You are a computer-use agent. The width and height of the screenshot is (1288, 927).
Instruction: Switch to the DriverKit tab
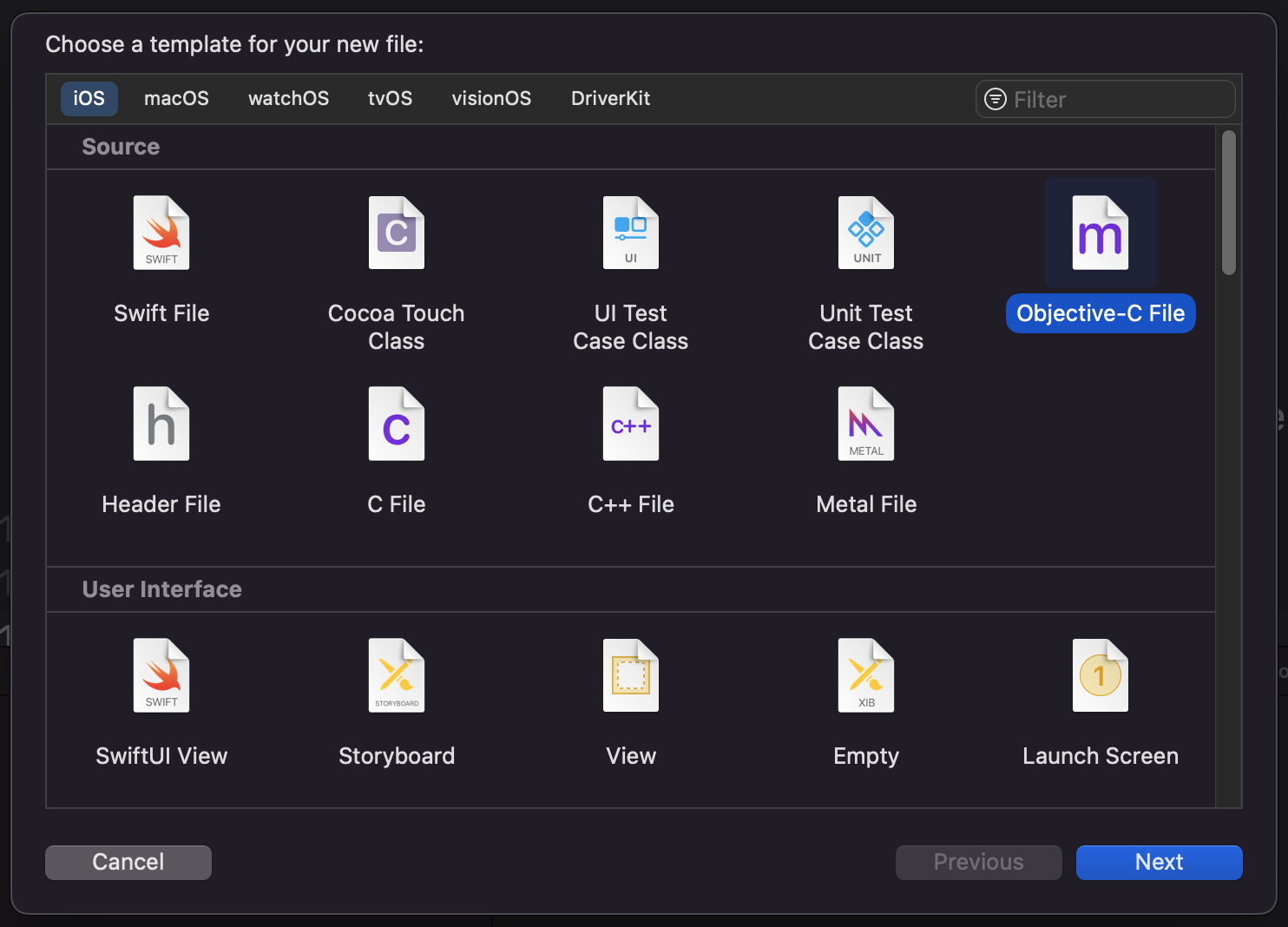(x=611, y=98)
